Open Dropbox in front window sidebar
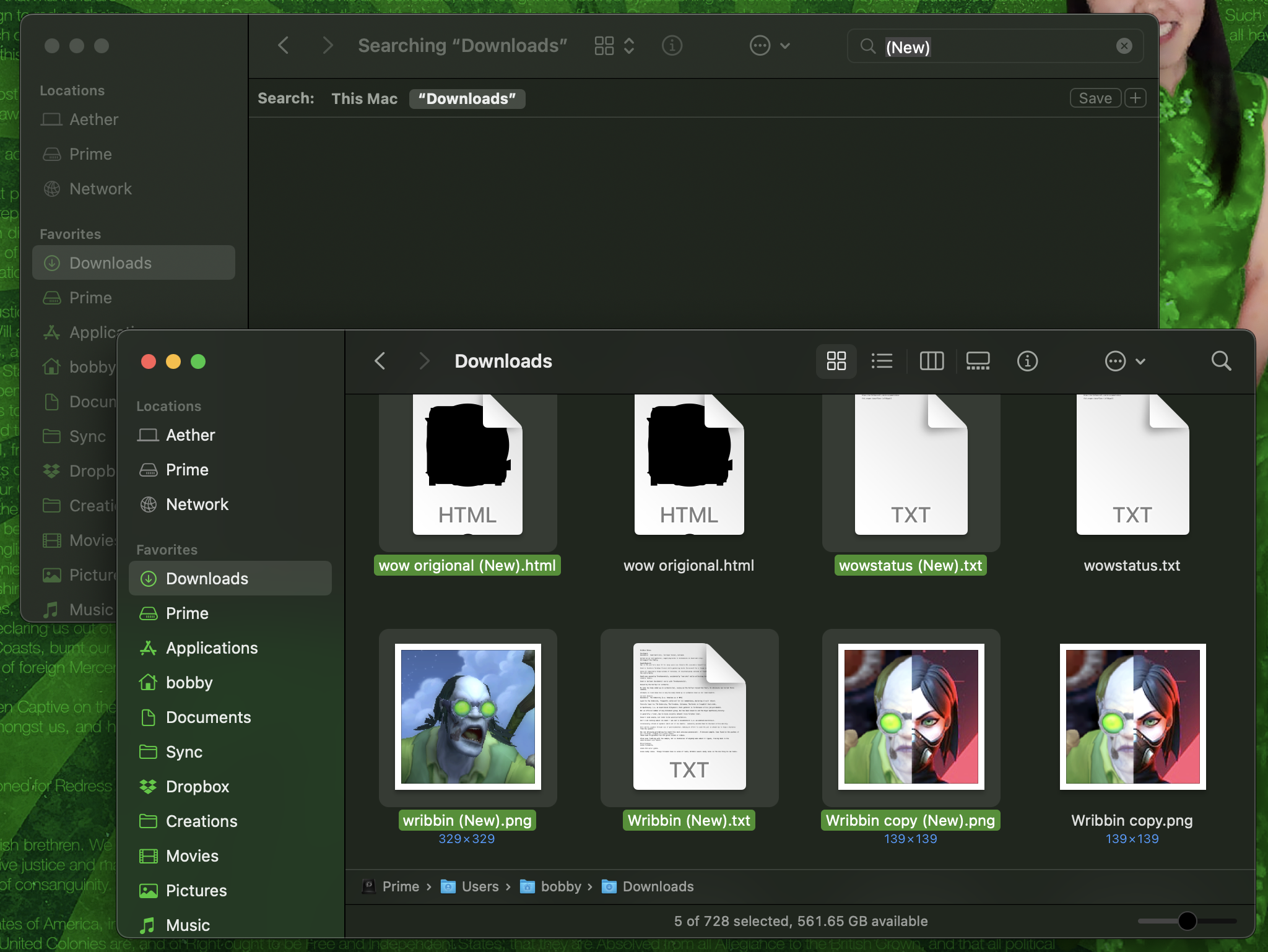The height and width of the screenshot is (952, 1268). pos(197,787)
